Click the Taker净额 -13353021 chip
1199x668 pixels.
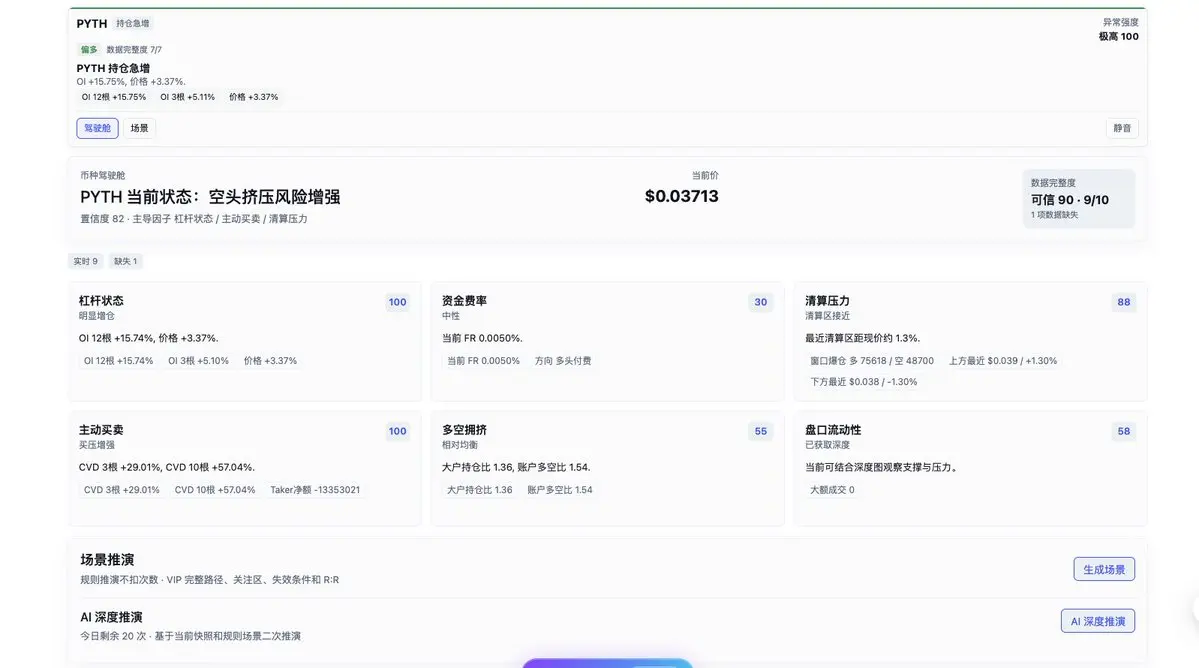[315, 490]
